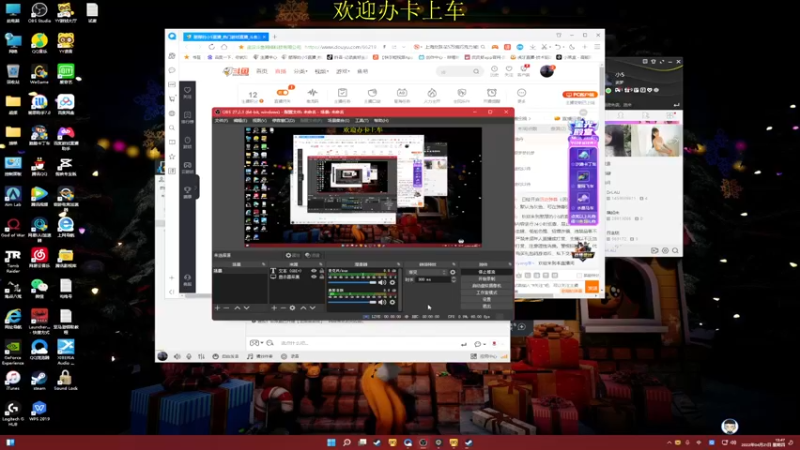The width and height of the screenshot is (800, 450).
Task: Open the More ellipsis icon in Douyu streamer toolbar
Action: [x=521, y=94]
